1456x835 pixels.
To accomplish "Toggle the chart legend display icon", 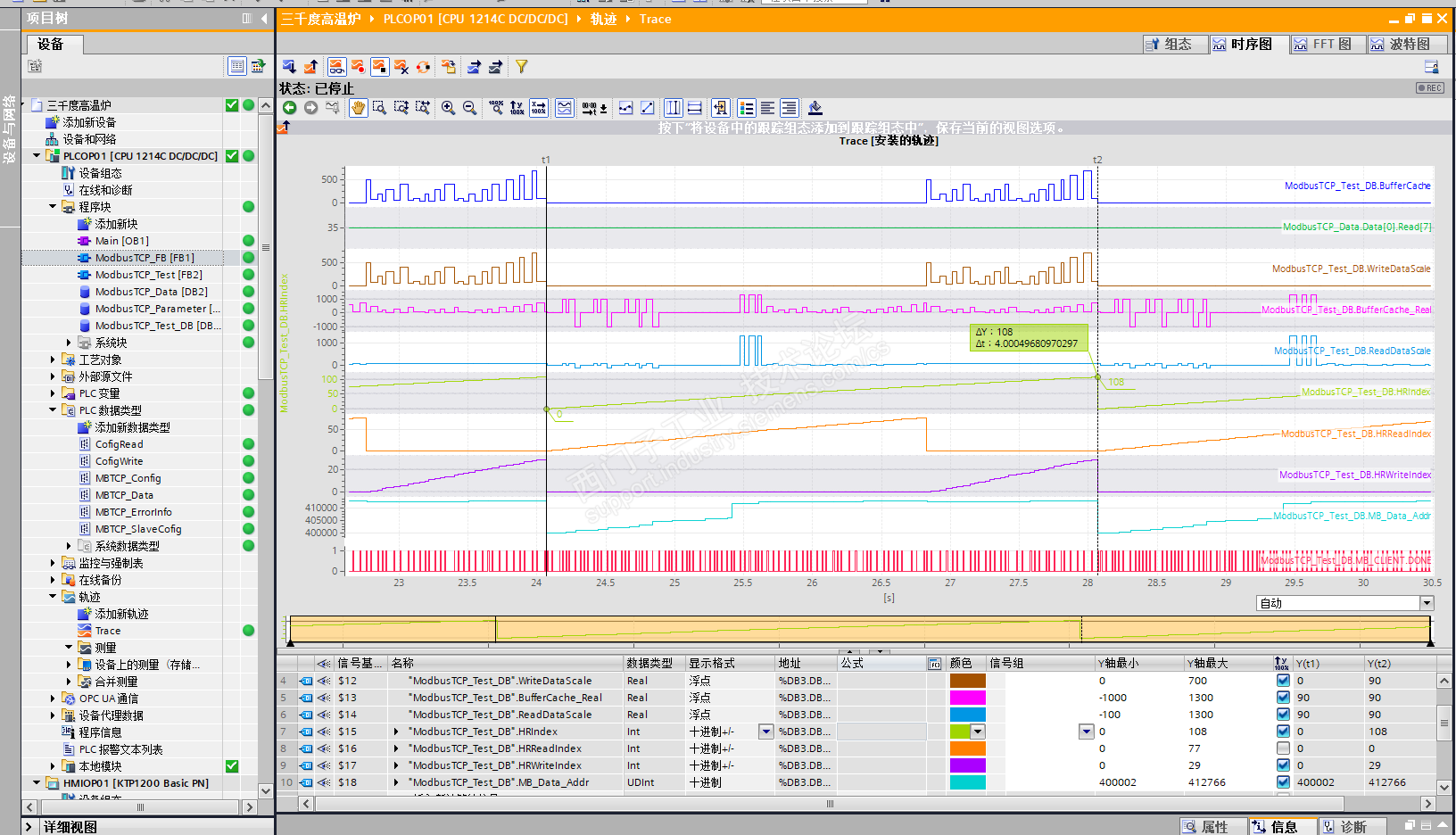I will tap(747, 108).
